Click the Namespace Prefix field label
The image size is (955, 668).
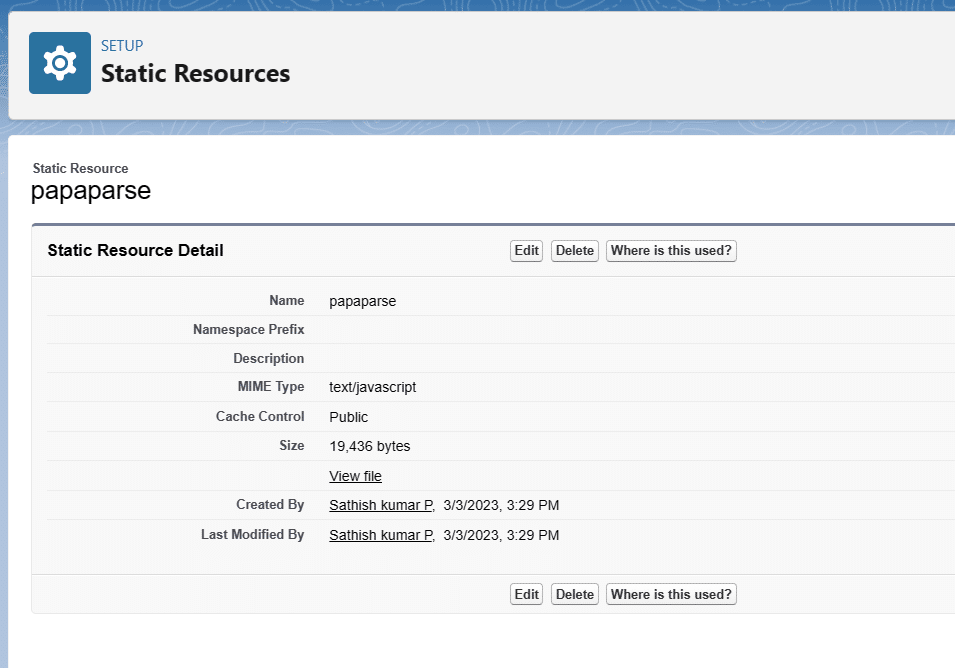point(248,329)
